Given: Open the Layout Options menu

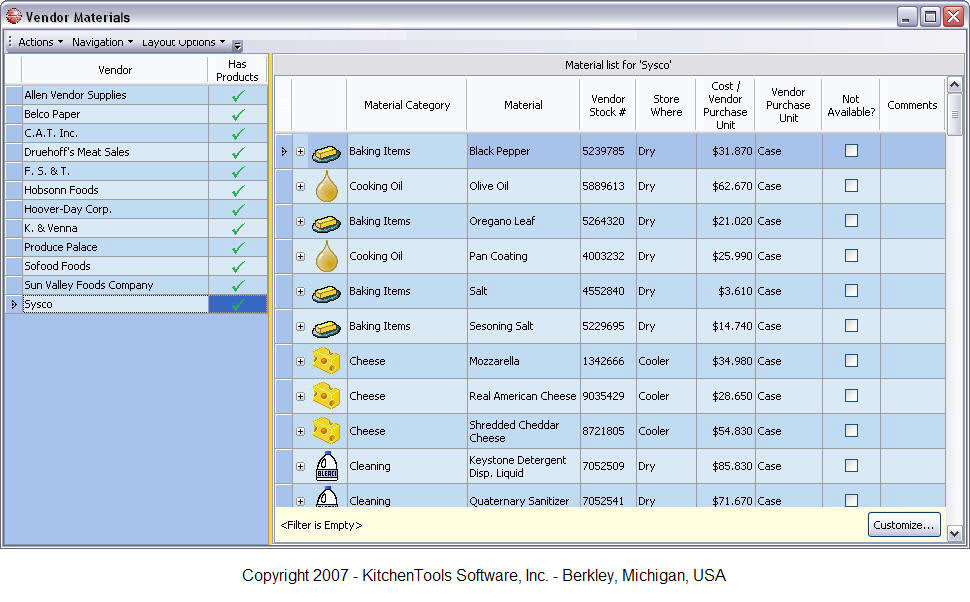Looking at the screenshot, I should click(x=183, y=42).
